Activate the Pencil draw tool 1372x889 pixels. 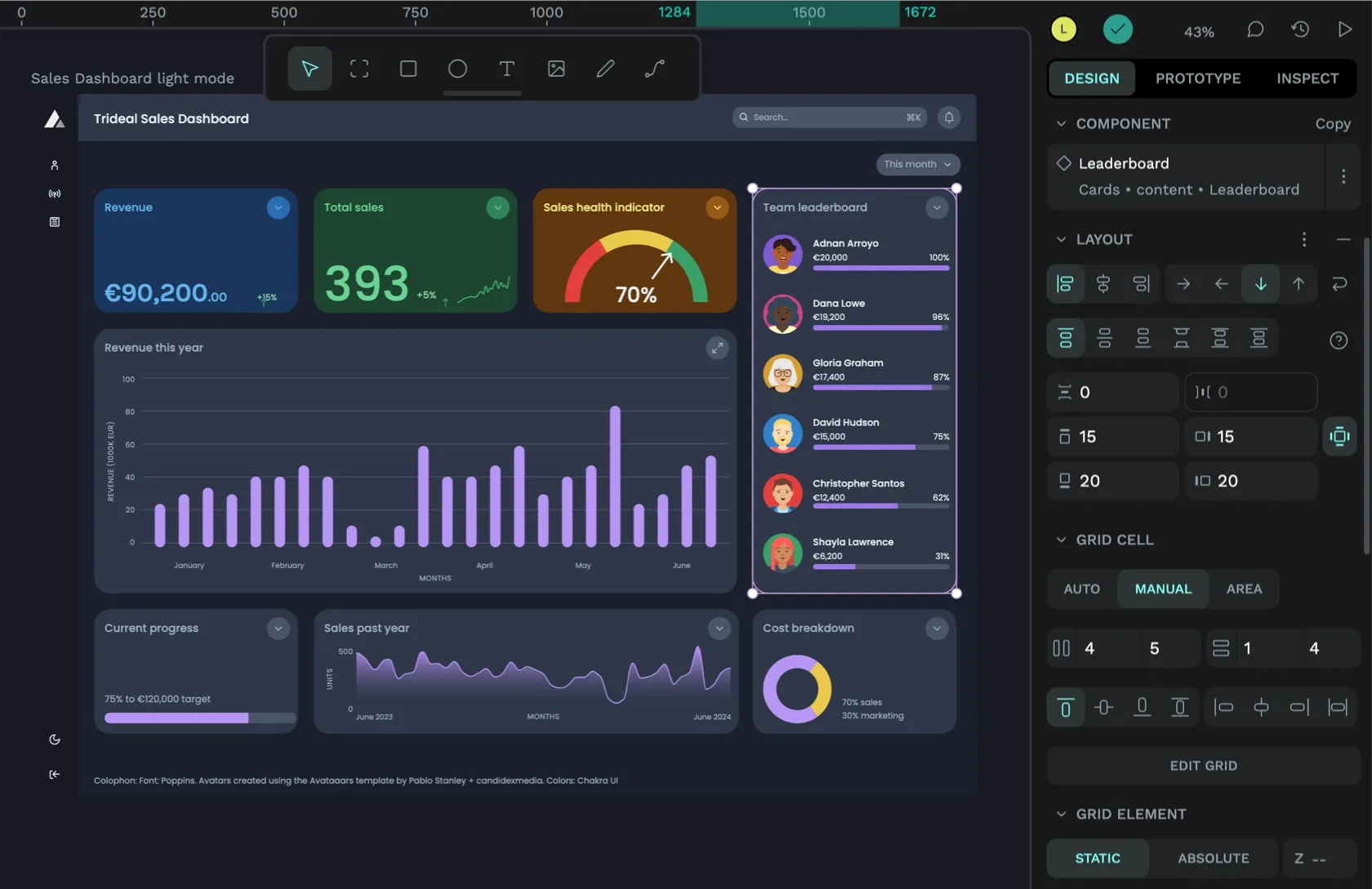(605, 69)
